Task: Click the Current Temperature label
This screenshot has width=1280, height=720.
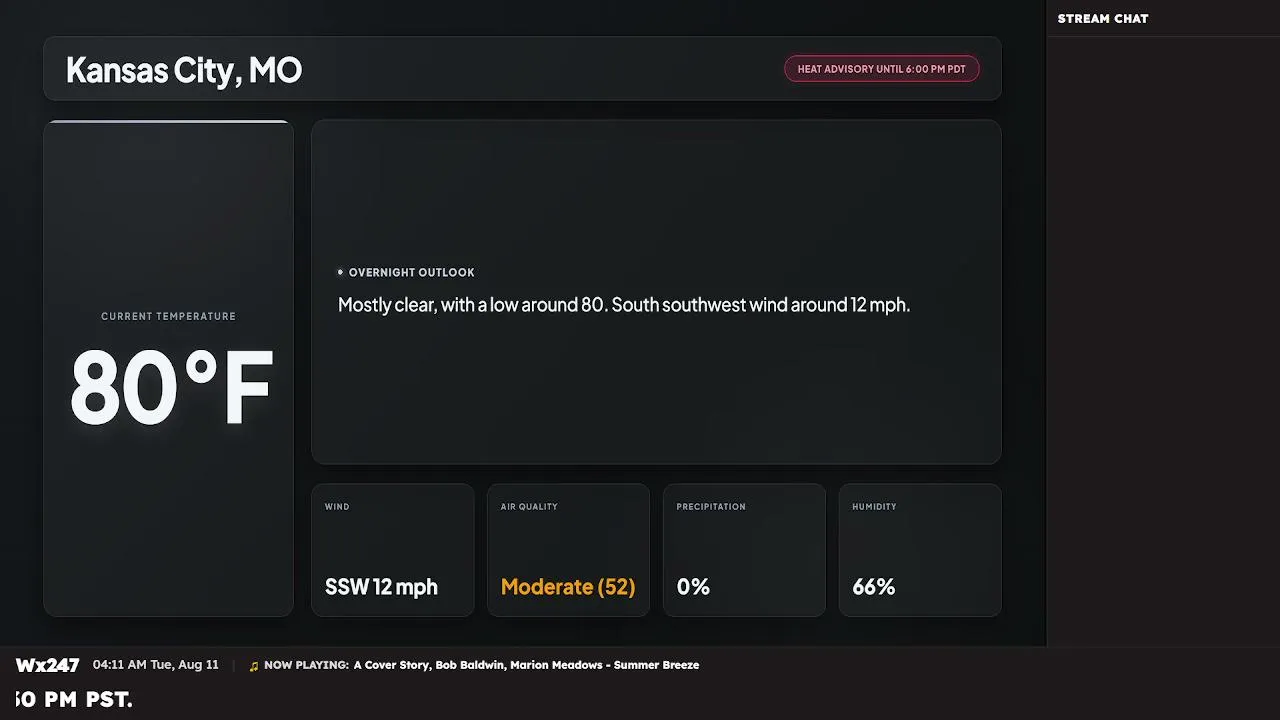Action: [168, 316]
